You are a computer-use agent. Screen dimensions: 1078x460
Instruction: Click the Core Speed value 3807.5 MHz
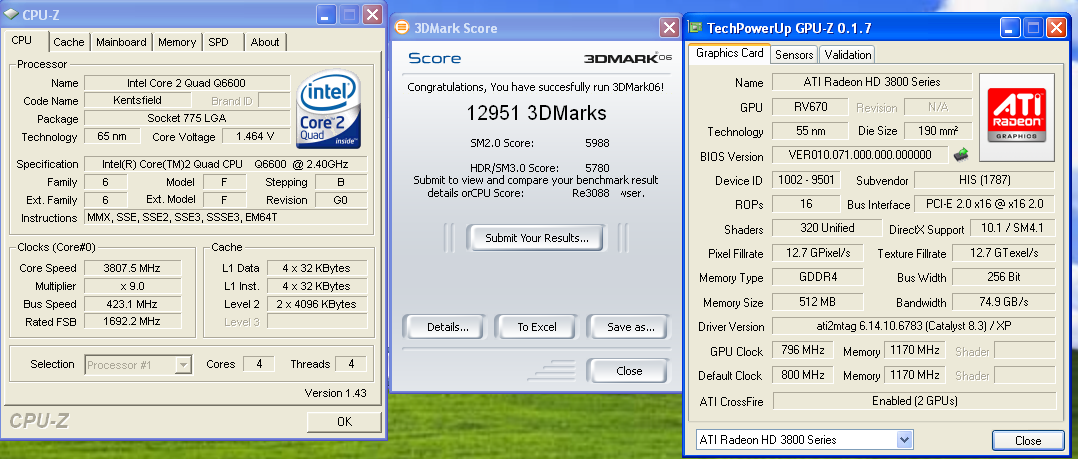pos(132,268)
